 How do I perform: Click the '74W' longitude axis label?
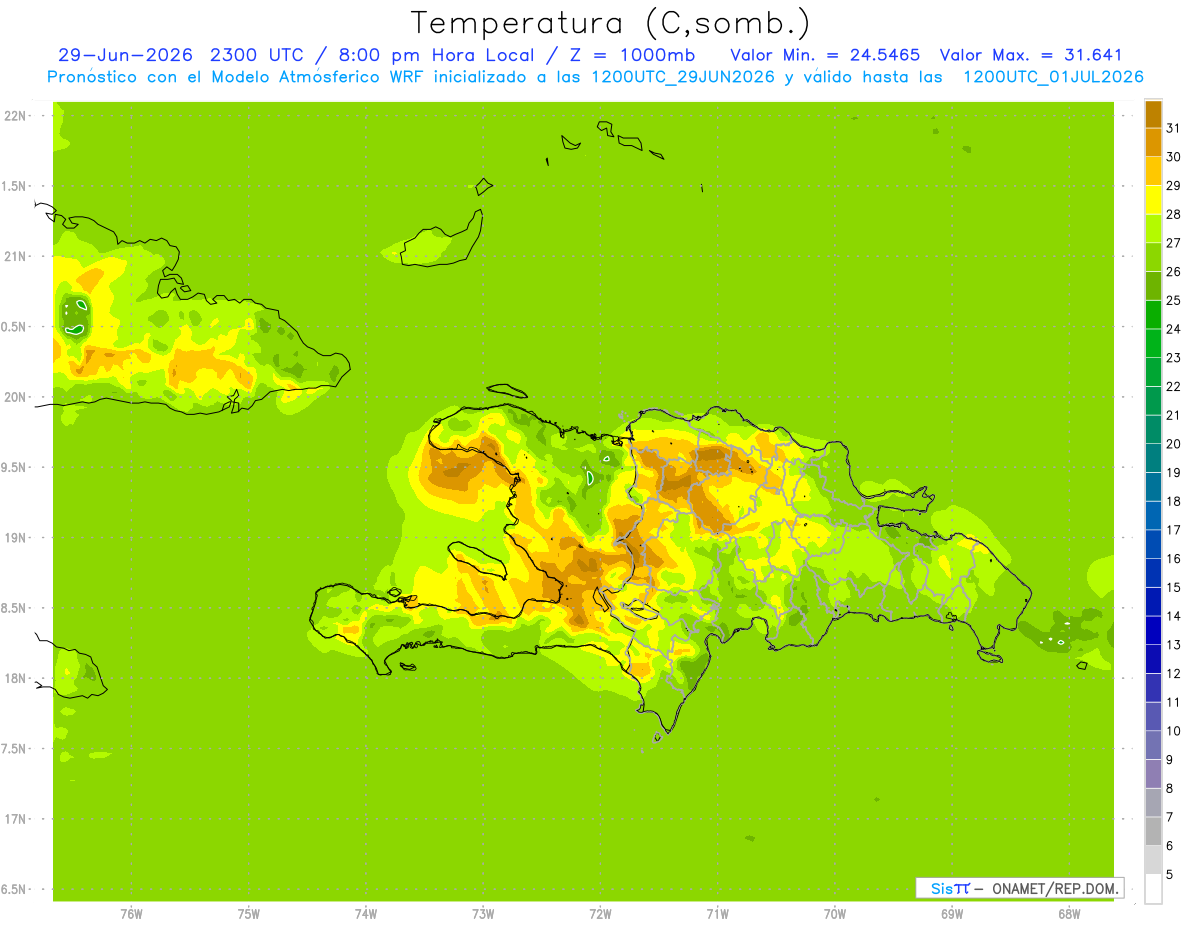[366, 914]
